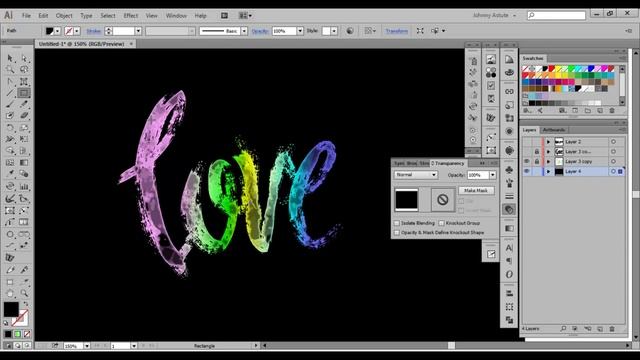Open control bar fill color dropdown
Image resolution: width=640 pixels, height=360 pixels.
57,31
